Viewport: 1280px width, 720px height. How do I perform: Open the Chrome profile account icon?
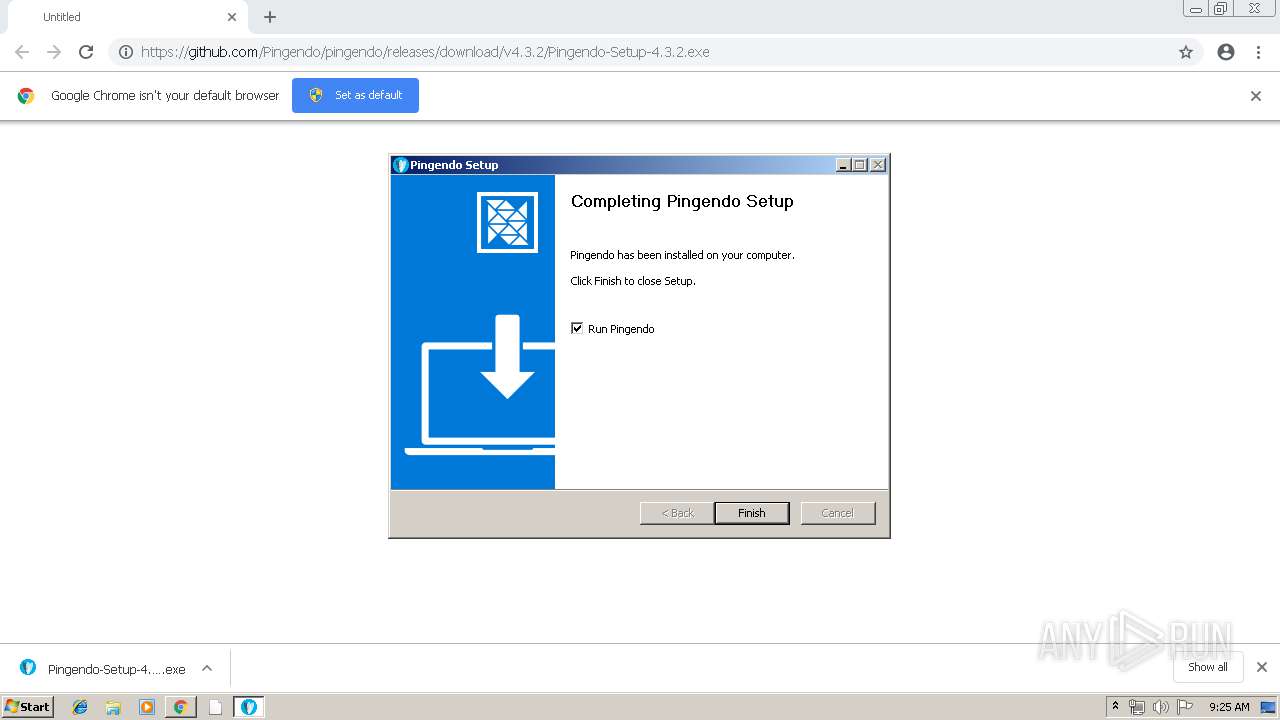click(1226, 52)
